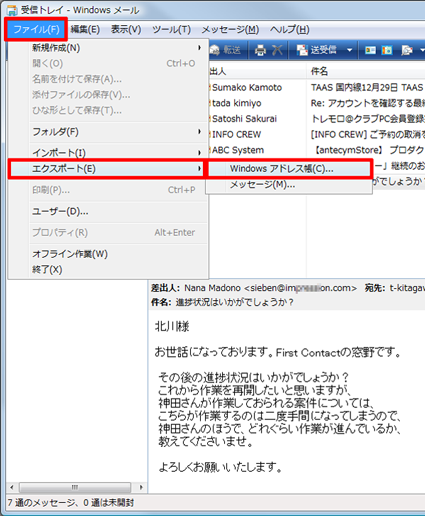This screenshot has height=516, width=425.
Task: Select the email from INFO CREW
Action: (x=236, y=135)
